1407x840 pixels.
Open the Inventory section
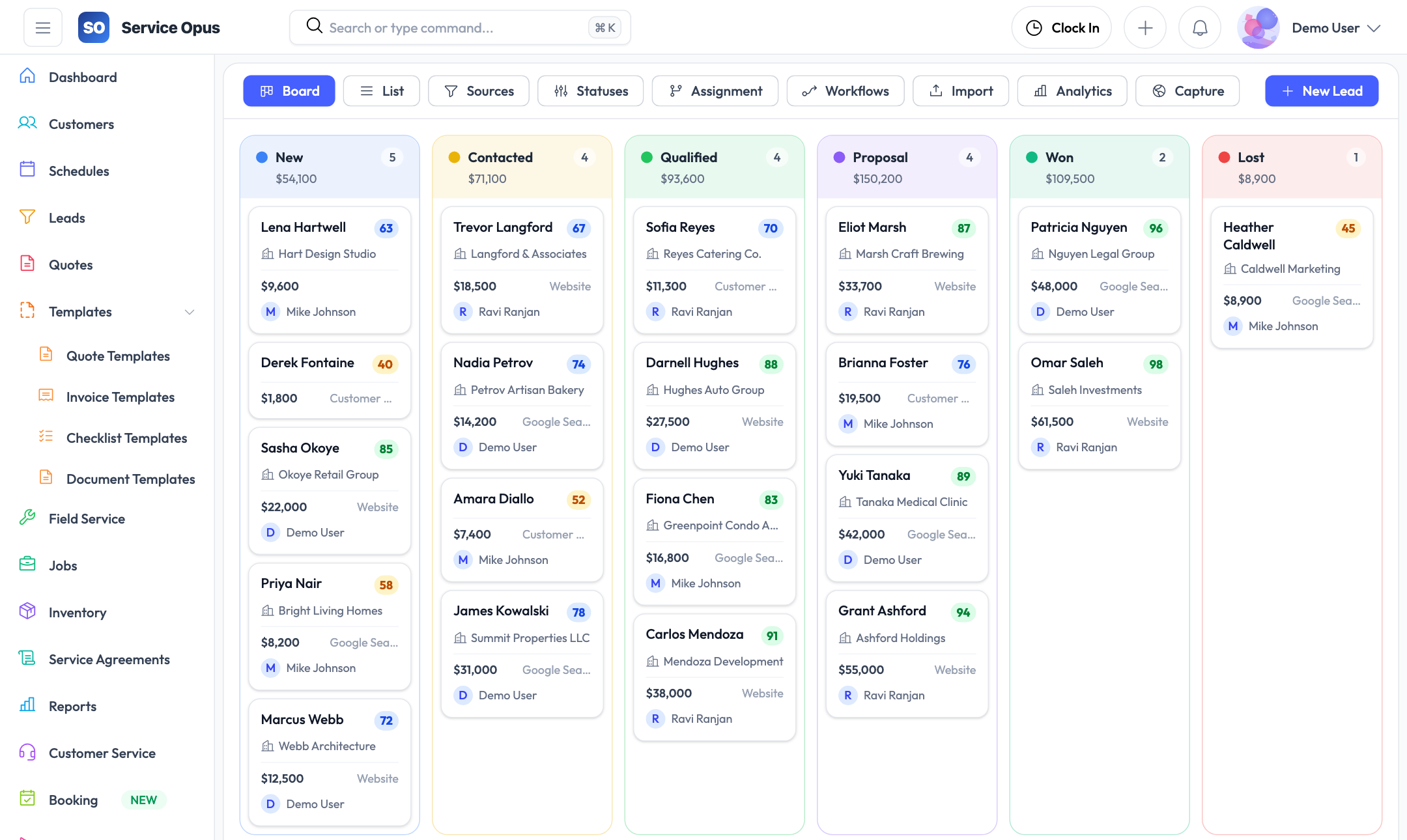pyautogui.click(x=78, y=612)
